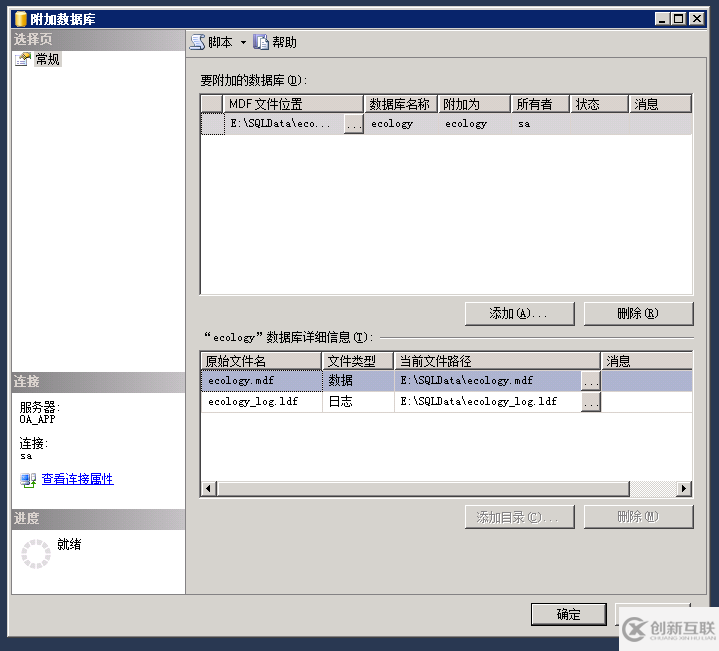This screenshot has height=651, width=719.
Task: Click the 删除(R) button
Action: [x=638, y=314]
